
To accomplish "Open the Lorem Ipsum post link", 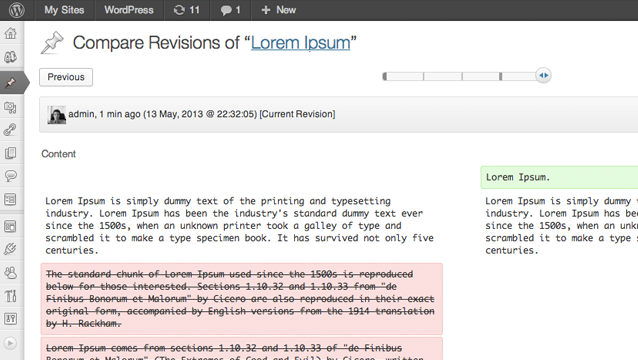I will pyautogui.click(x=300, y=43).
